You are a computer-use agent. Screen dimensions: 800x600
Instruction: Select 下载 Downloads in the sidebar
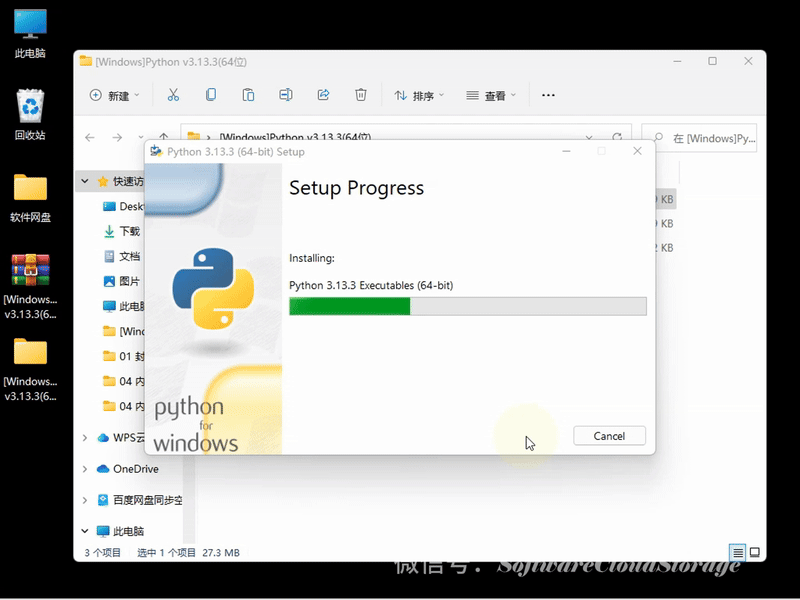click(129, 231)
